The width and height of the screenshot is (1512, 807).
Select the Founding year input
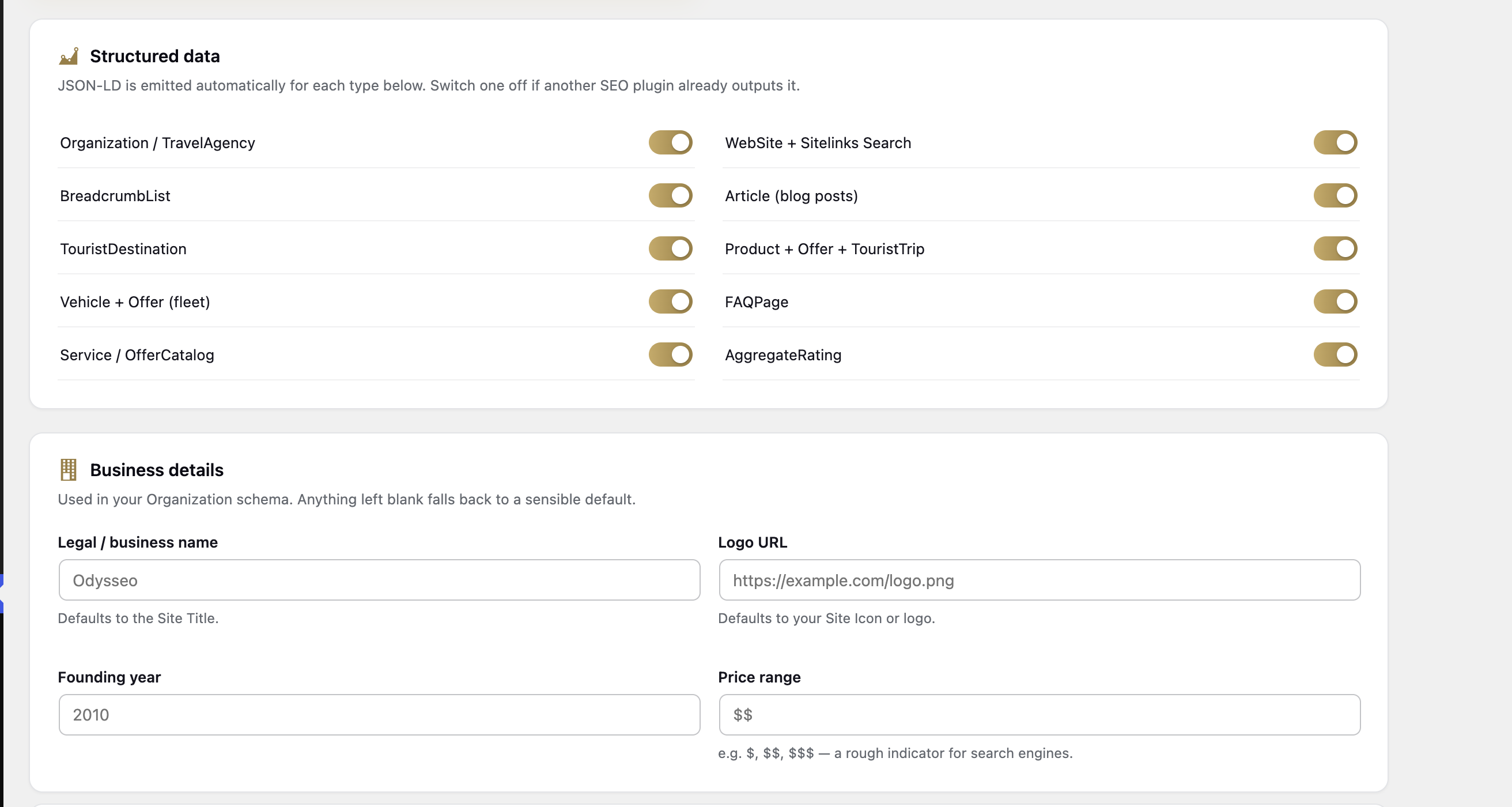[x=379, y=715]
